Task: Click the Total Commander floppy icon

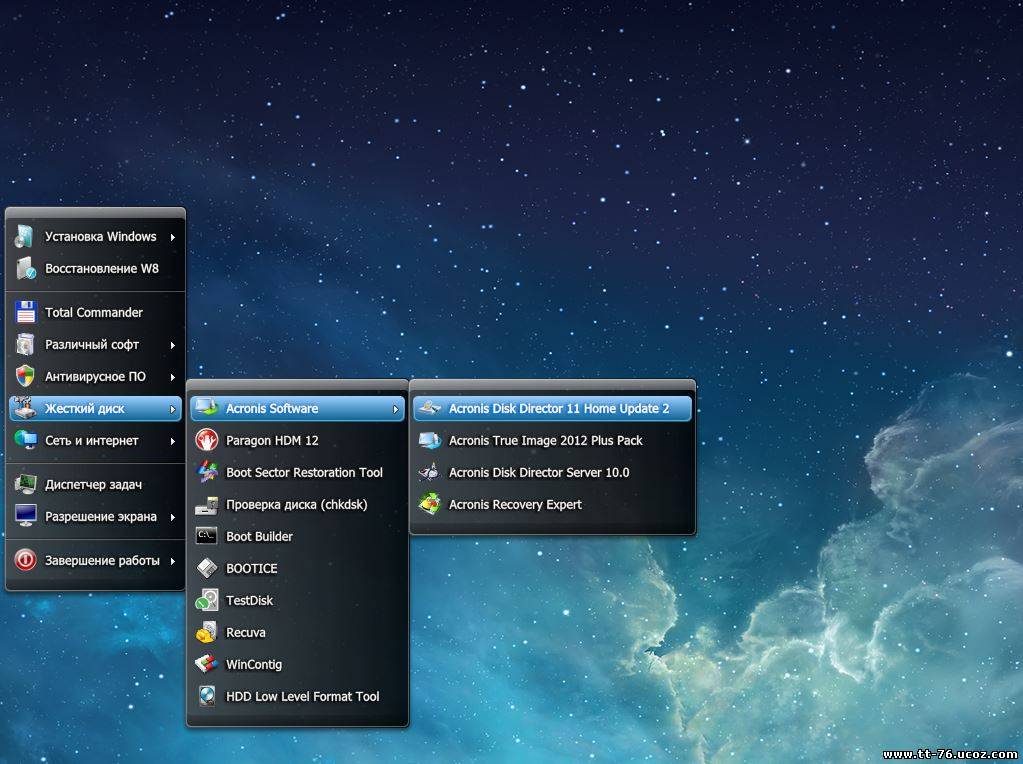Action: point(25,313)
